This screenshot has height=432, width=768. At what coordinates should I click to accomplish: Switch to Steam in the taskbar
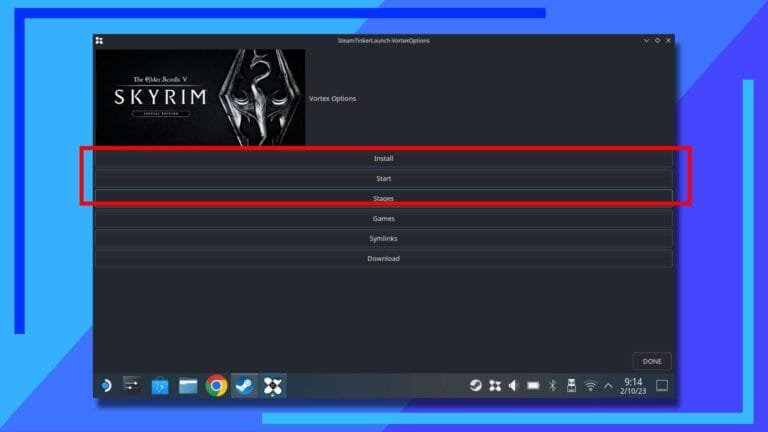[244, 386]
